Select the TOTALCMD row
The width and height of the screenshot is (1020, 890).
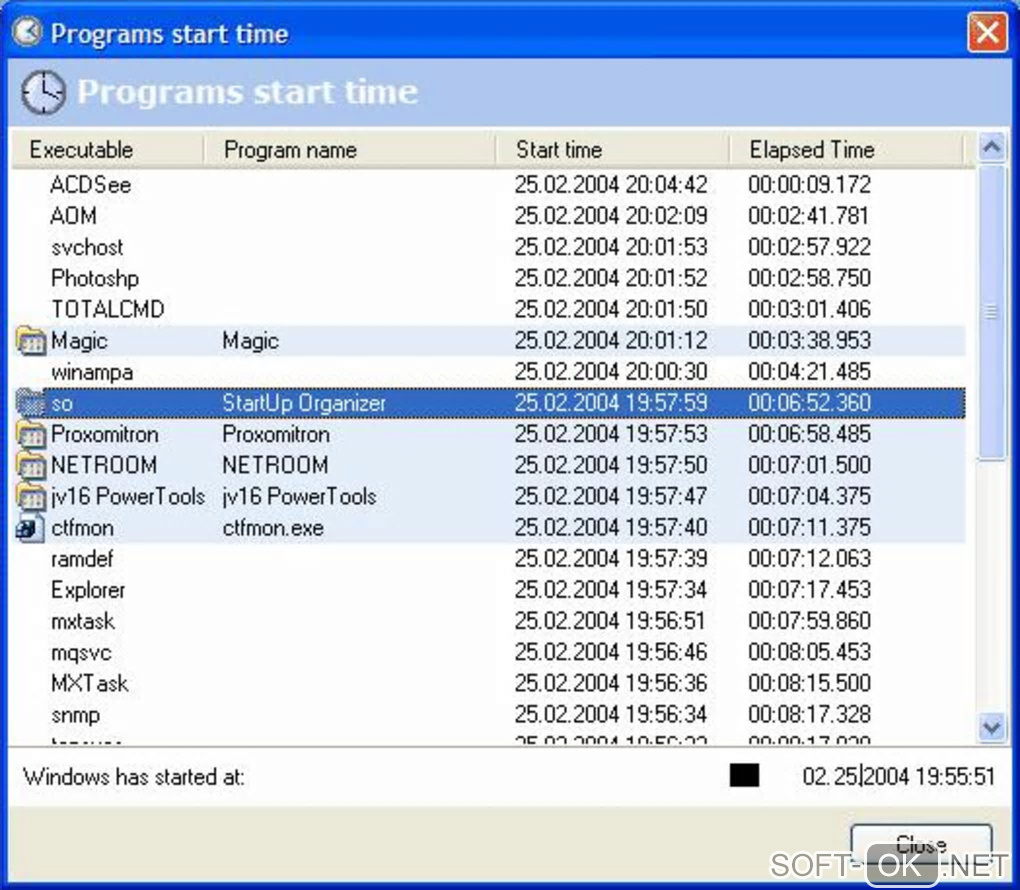tap(489, 310)
